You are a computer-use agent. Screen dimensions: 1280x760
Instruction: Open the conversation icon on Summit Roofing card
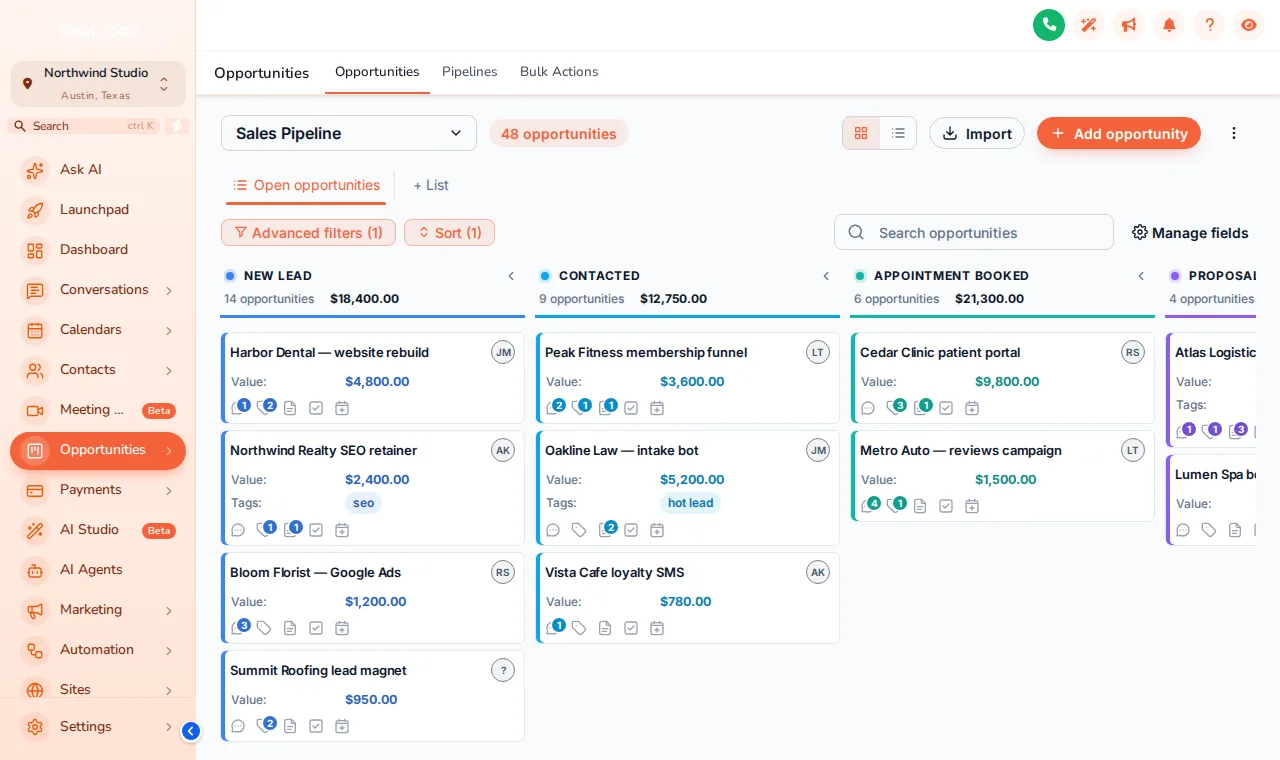click(x=238, y=726)
